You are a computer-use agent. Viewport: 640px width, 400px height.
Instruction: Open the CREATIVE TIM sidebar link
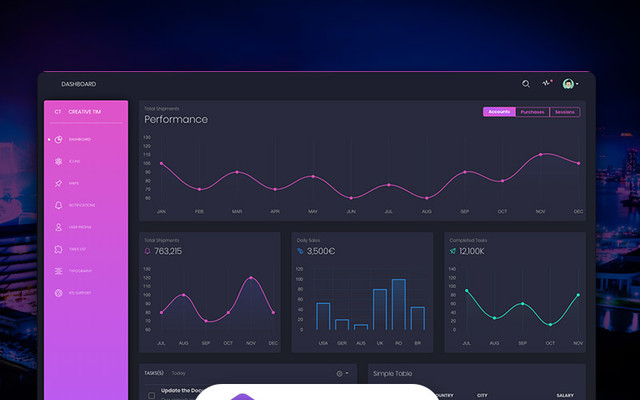tap(84, 112)
